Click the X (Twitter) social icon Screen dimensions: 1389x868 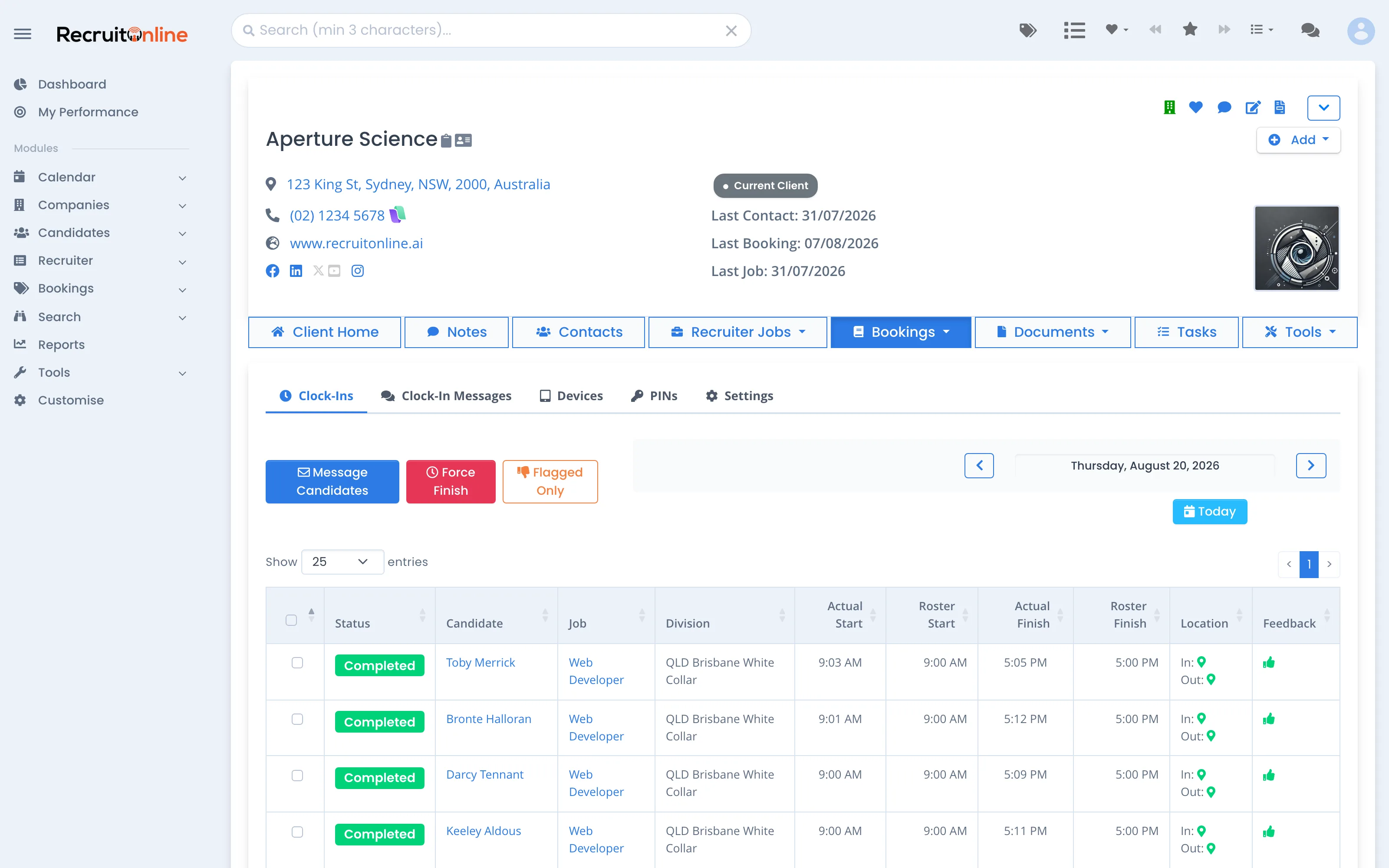[318, 270]
